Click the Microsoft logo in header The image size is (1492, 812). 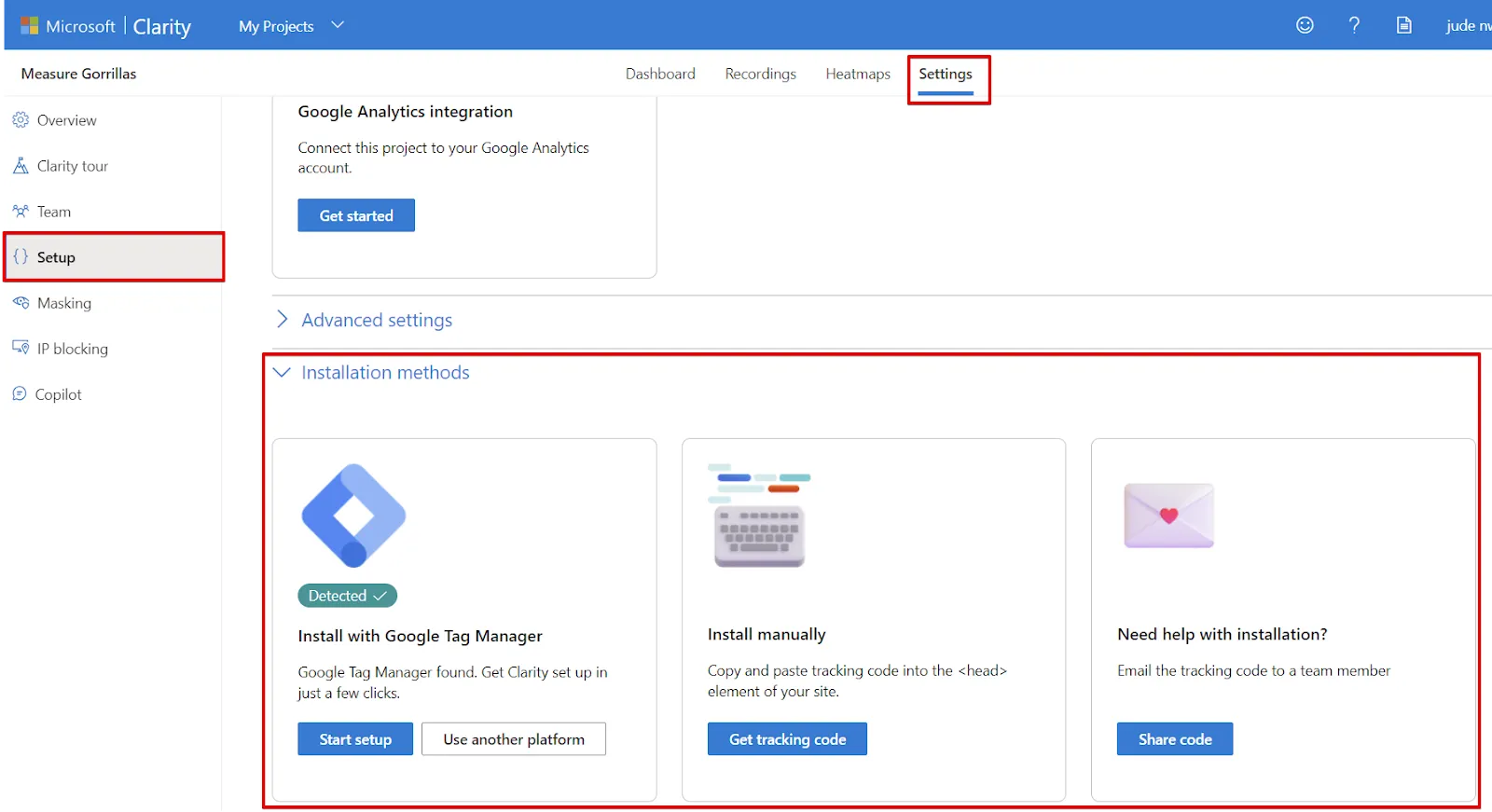click(30, 26)
